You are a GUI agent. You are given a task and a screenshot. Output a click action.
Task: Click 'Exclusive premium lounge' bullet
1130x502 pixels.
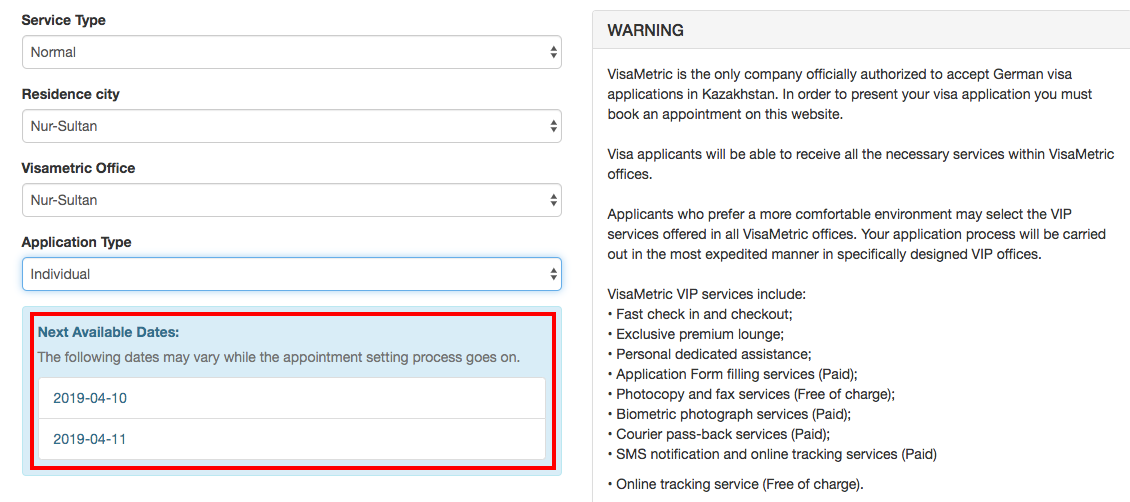click(x=696, y=334)
